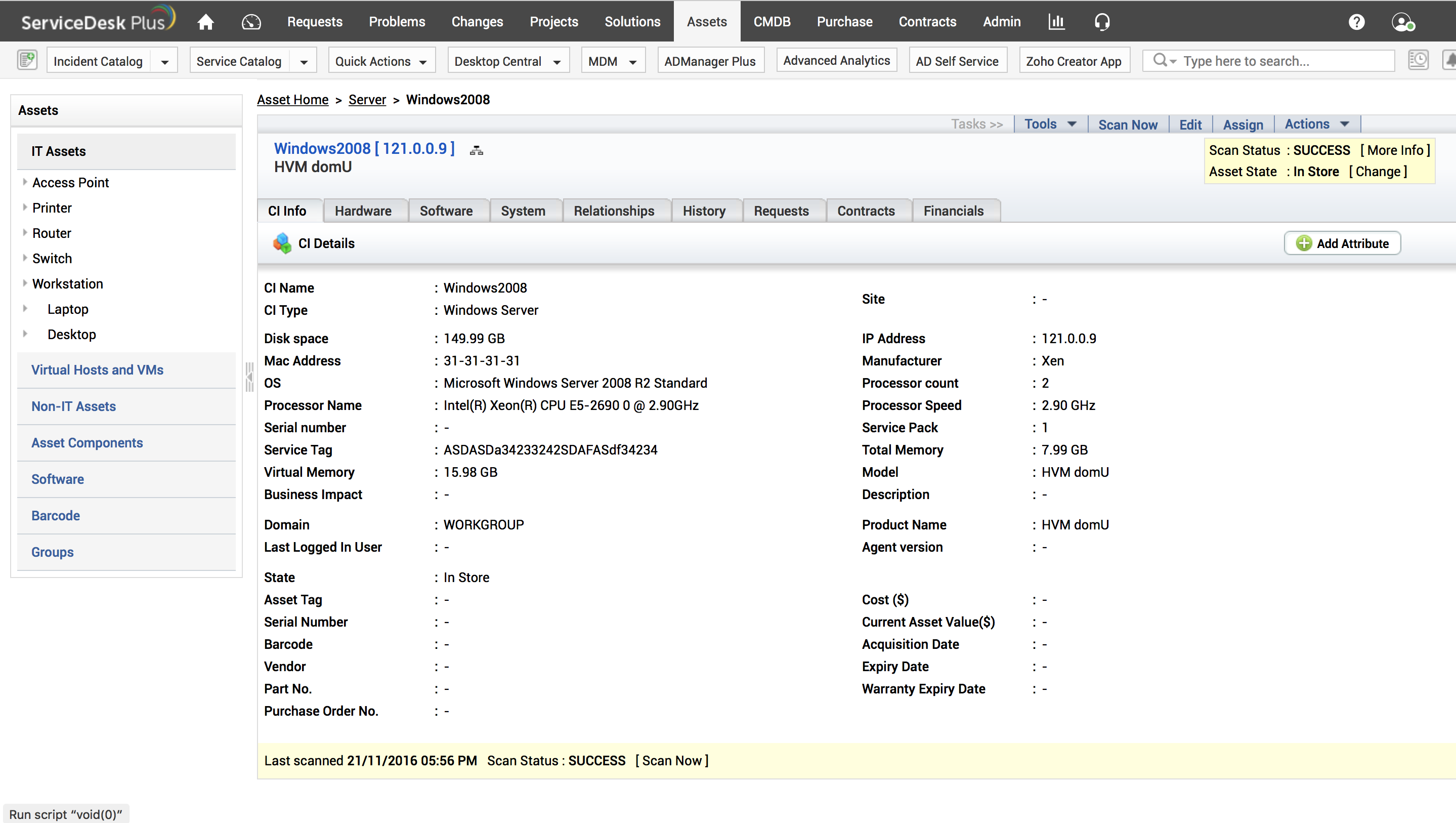Click the new request quick-create icon
The height and width of the screenshot is (823, 1456).
pyautogui.click(x=27, y=60)
